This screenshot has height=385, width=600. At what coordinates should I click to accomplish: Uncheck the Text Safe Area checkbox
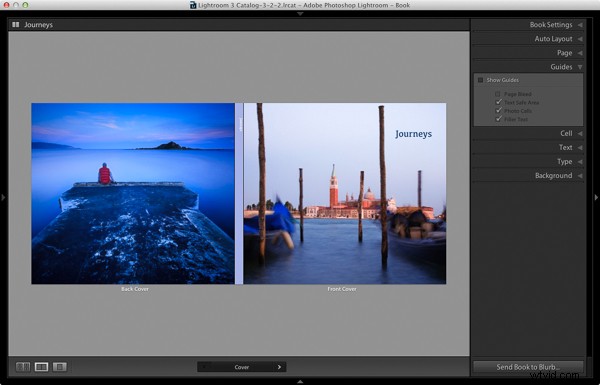498,102
